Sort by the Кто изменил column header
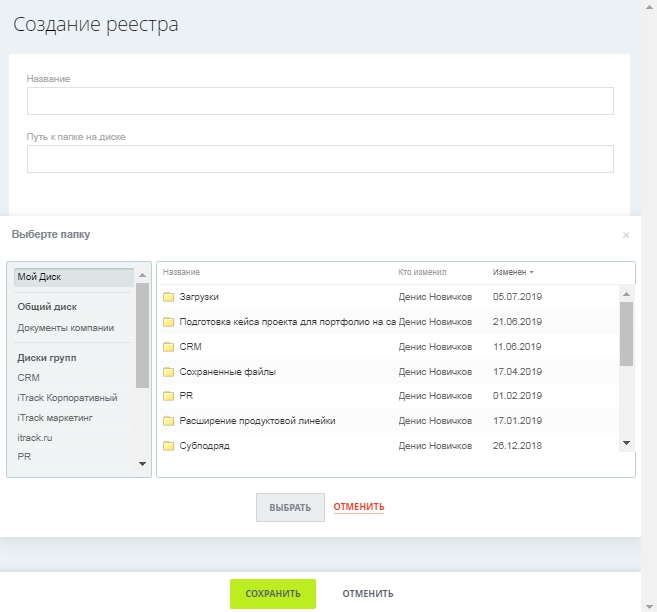Screen dimensions: 657x612 pyautogui.click(x=421, y=272)
